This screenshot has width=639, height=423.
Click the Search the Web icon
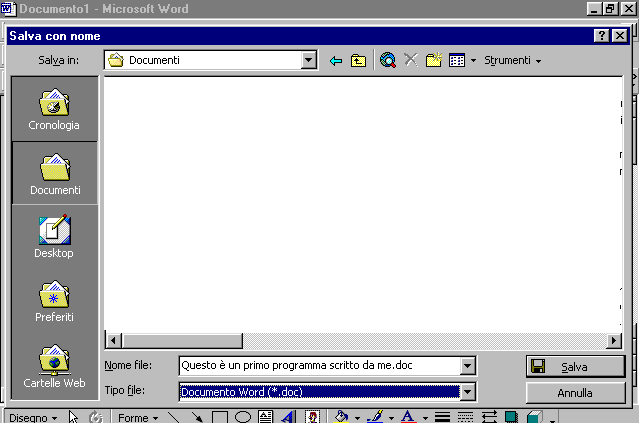[x=388, y=61]
